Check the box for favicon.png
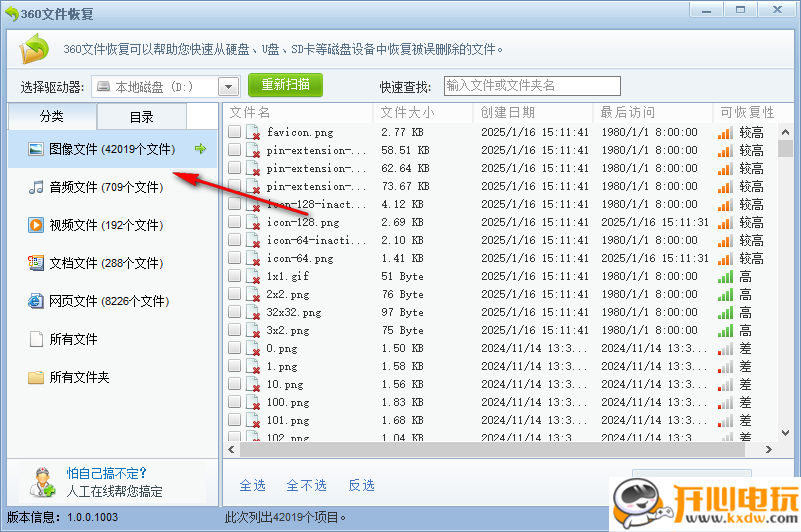 pos(234,132)
